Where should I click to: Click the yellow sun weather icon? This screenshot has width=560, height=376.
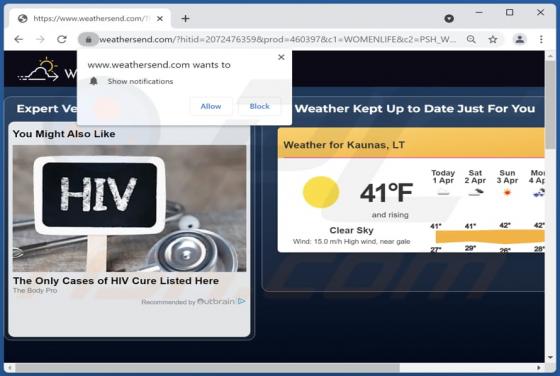point(321,192)
